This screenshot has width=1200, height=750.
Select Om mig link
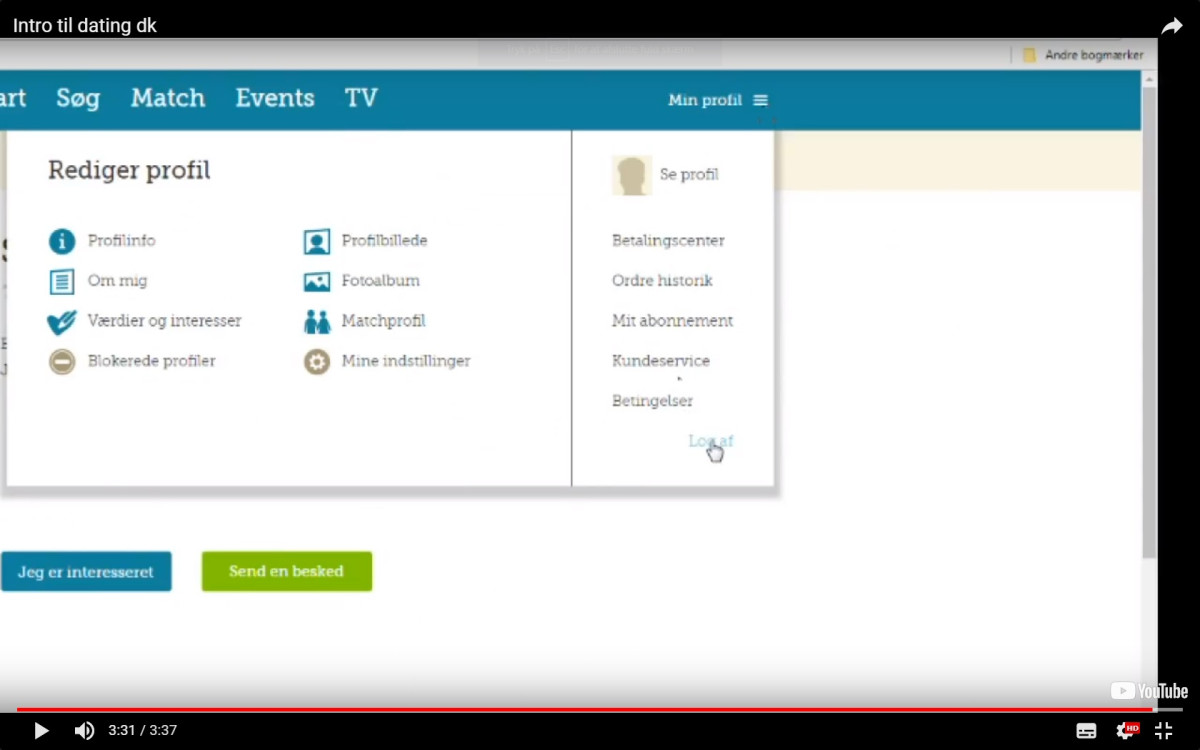coord(117,281)
